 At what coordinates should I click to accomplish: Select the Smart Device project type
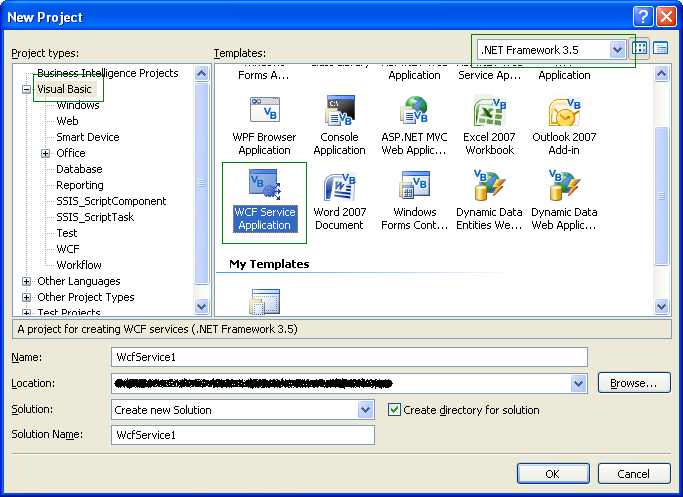coord(88,137)
